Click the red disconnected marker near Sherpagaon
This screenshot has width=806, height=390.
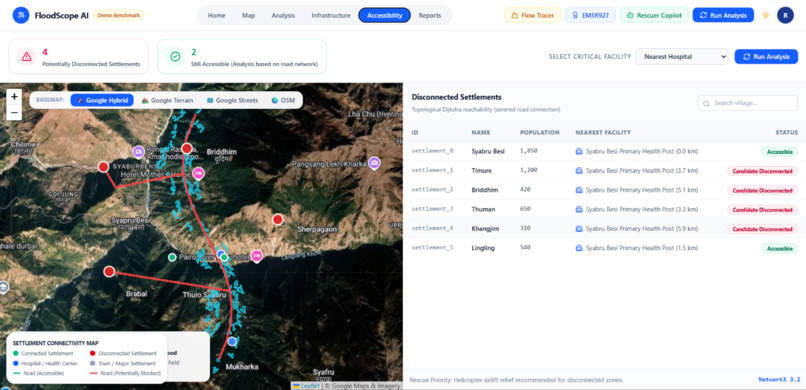click(x=278, y=219)
